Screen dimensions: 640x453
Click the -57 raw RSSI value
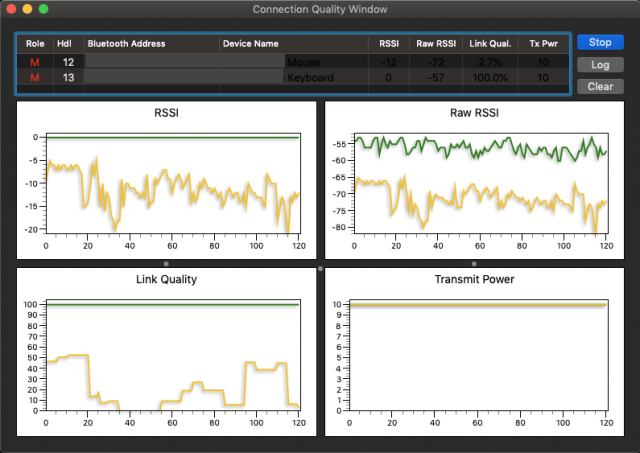point(436,78)
